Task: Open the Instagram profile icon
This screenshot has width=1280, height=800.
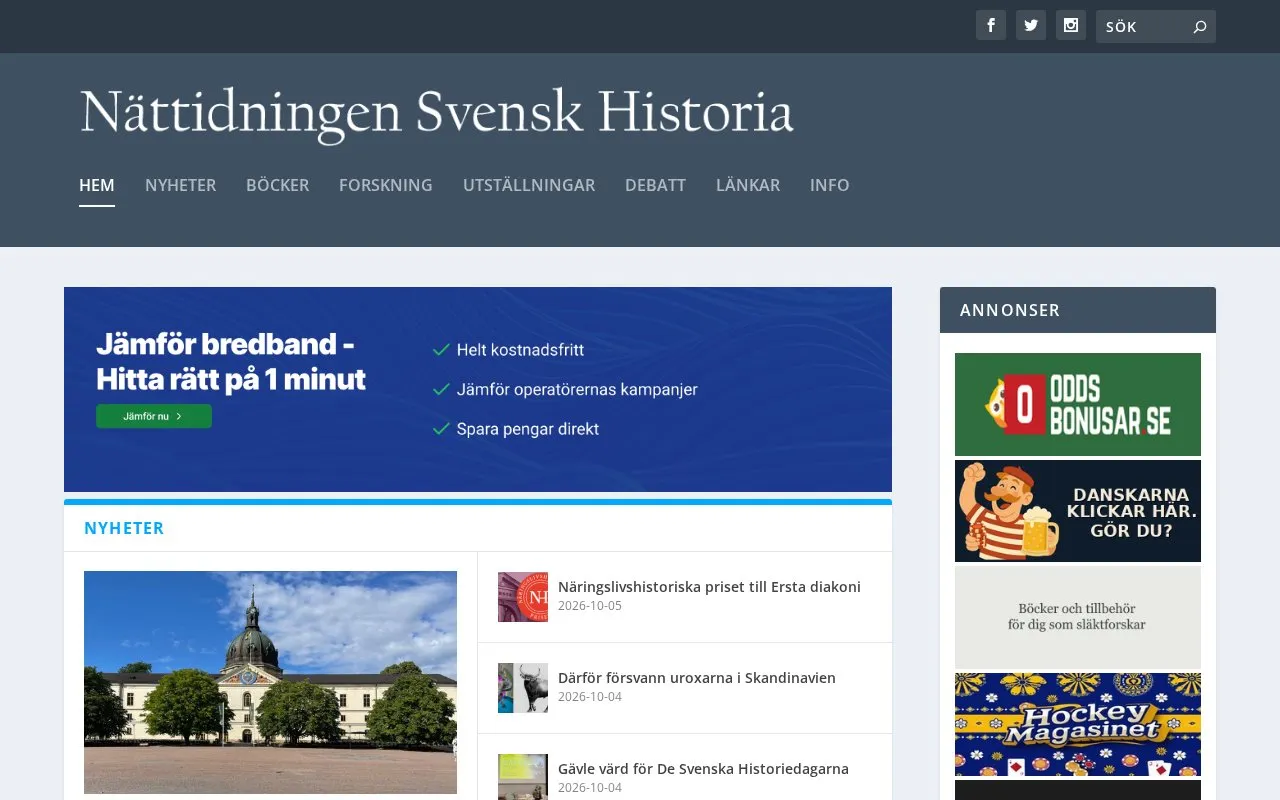Action: point(1071,26)
